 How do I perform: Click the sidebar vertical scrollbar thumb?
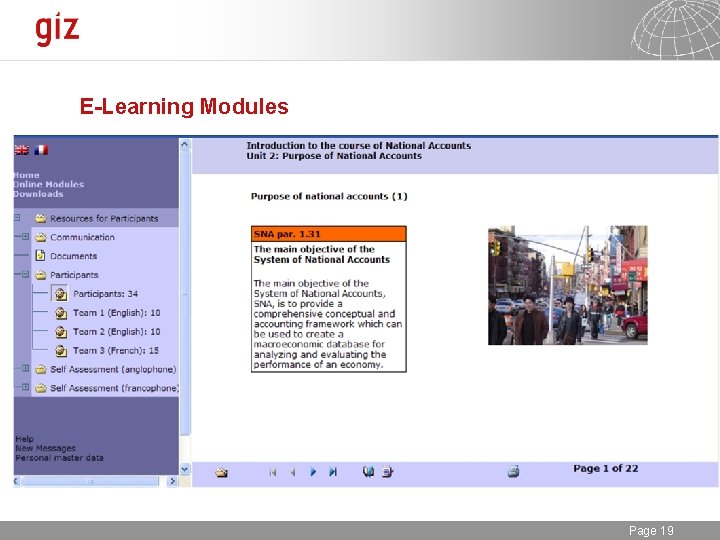185,293
